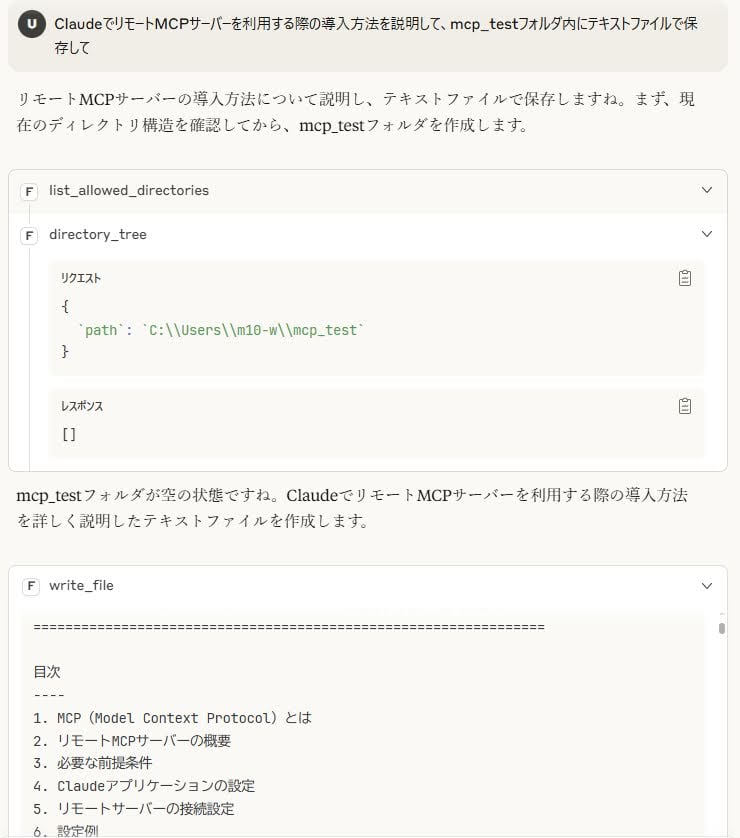Click the write_file tool name
The height and width of the screenshot is (838, 740).
tap(81, 585)
